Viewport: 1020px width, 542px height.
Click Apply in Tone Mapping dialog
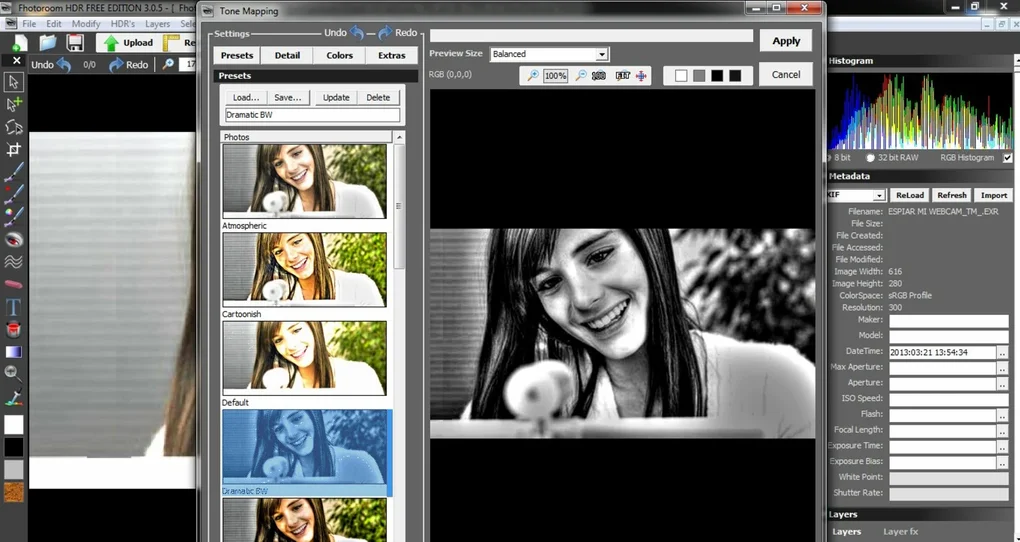pos(786,41)
